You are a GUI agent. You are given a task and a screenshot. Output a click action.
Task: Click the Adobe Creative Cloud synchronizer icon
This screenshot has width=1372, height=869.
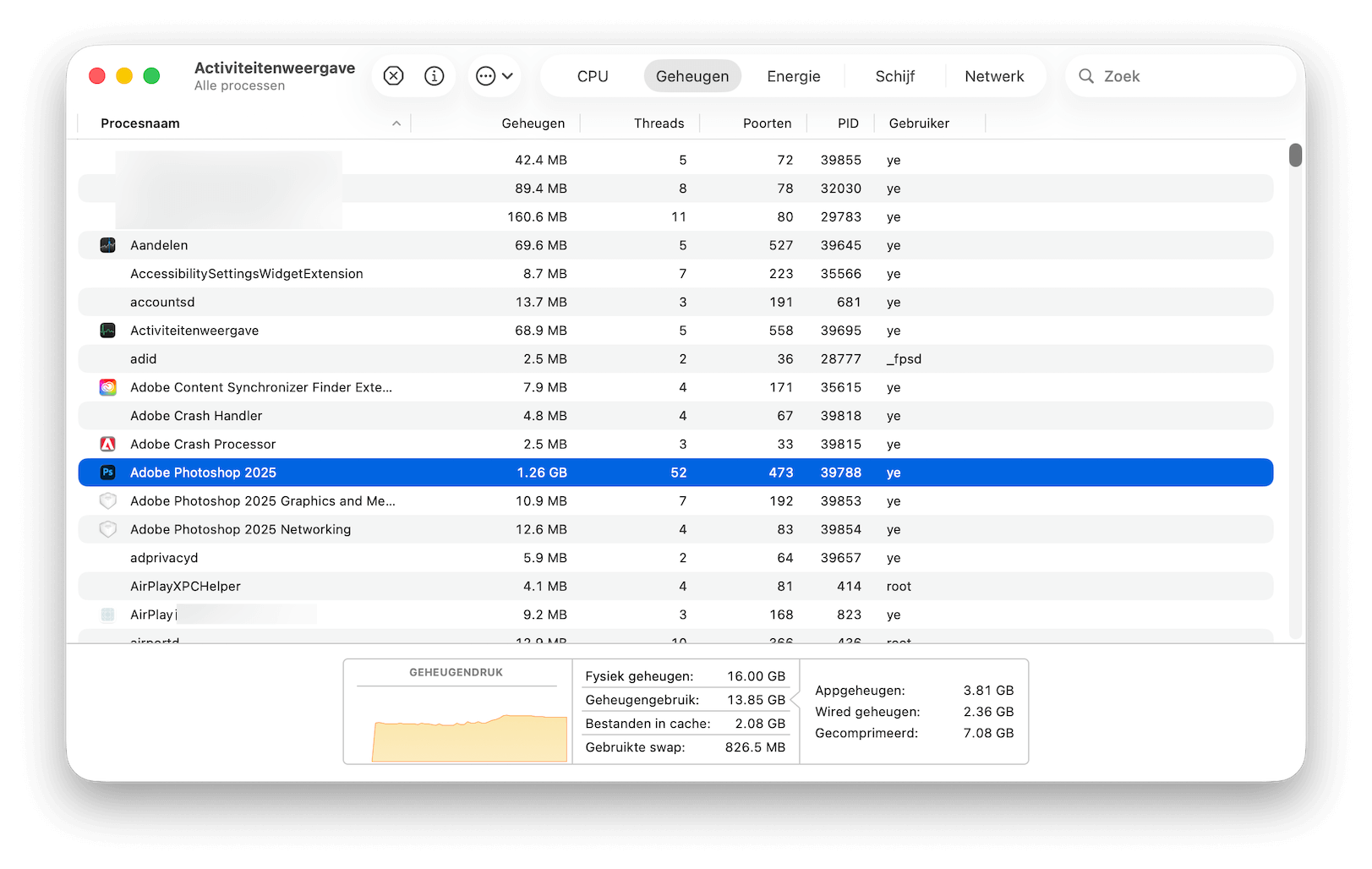tap(107, 387)
